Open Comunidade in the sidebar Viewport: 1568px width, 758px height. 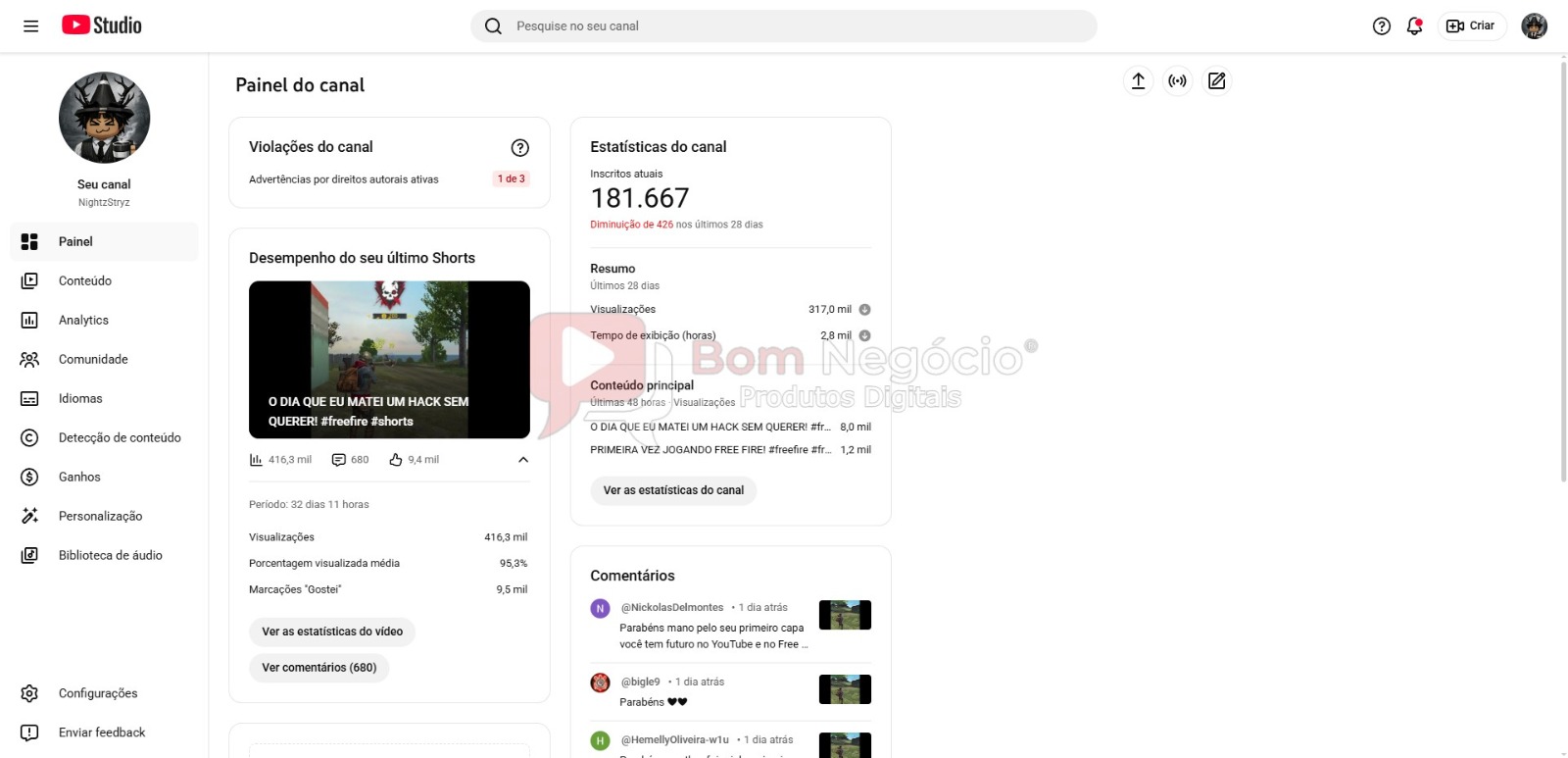click(x=104, y=360)
